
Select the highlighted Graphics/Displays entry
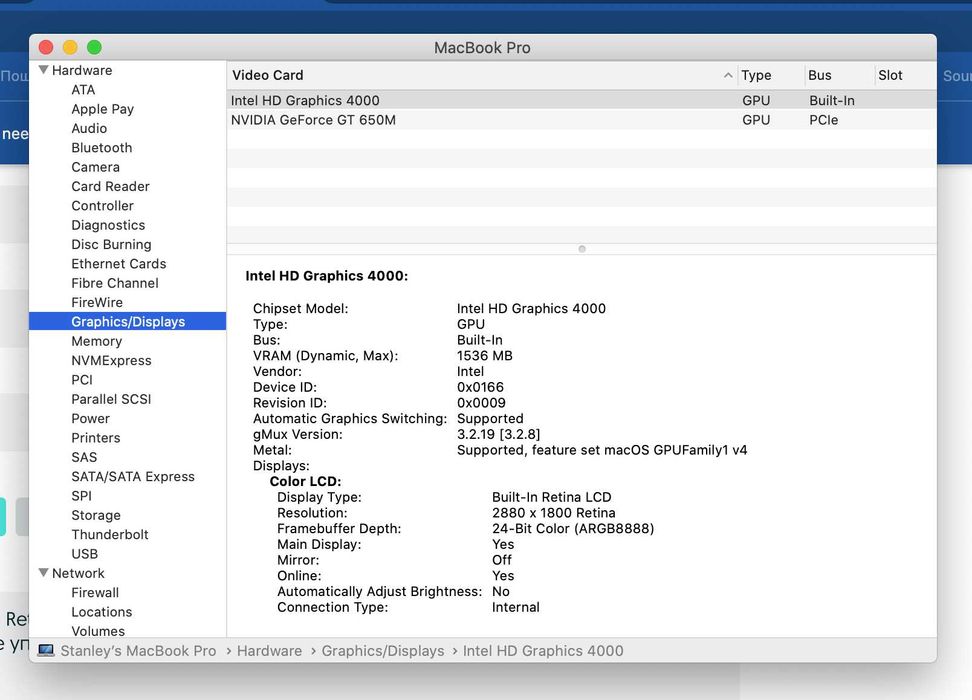click(x=128, y=321)
